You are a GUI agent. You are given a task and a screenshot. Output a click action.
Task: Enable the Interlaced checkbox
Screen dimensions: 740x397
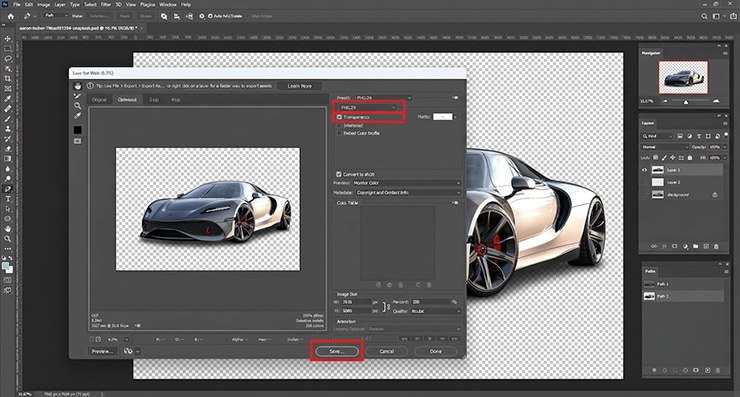(x=339, y=126)
